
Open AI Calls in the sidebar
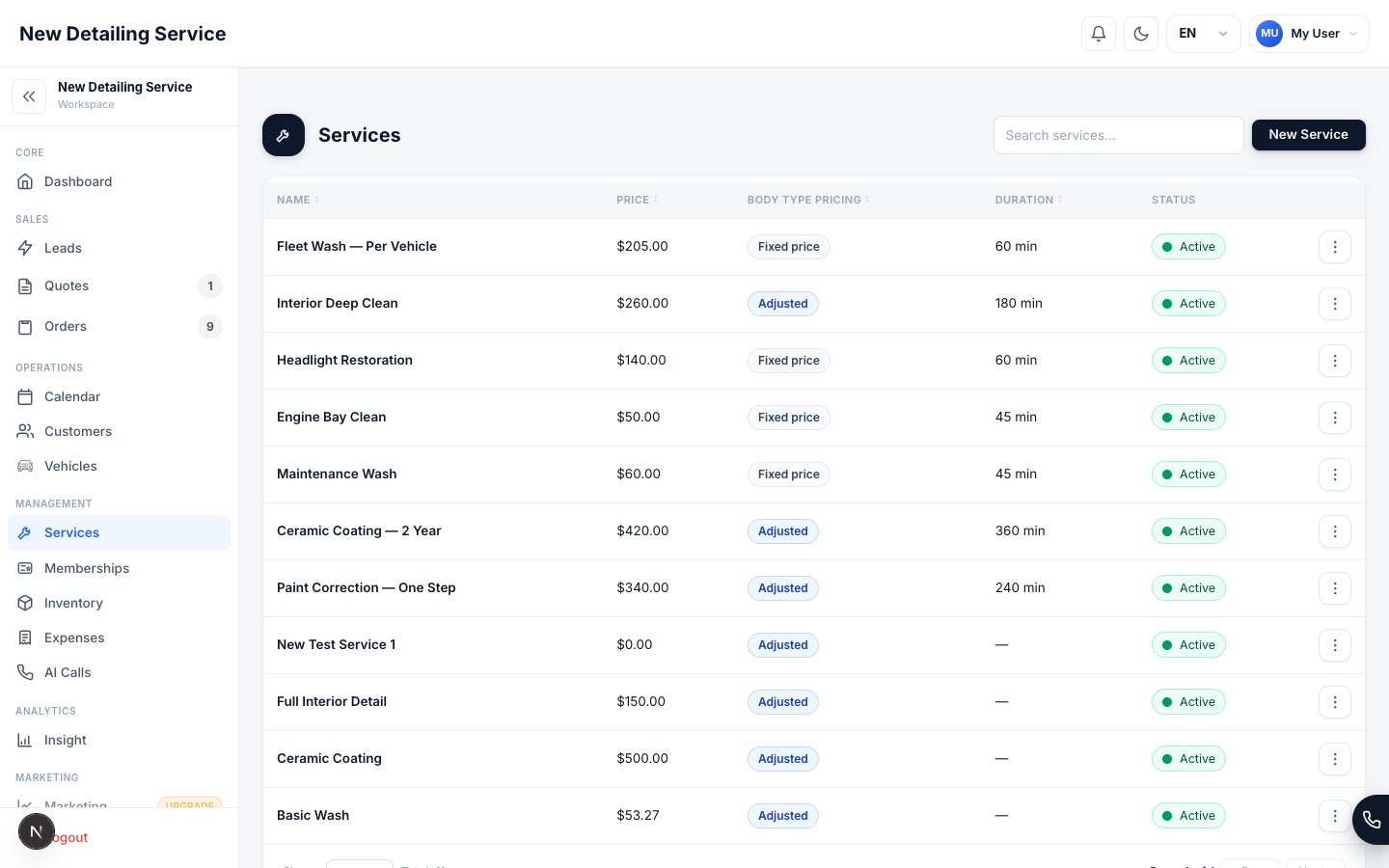(120, 672)
